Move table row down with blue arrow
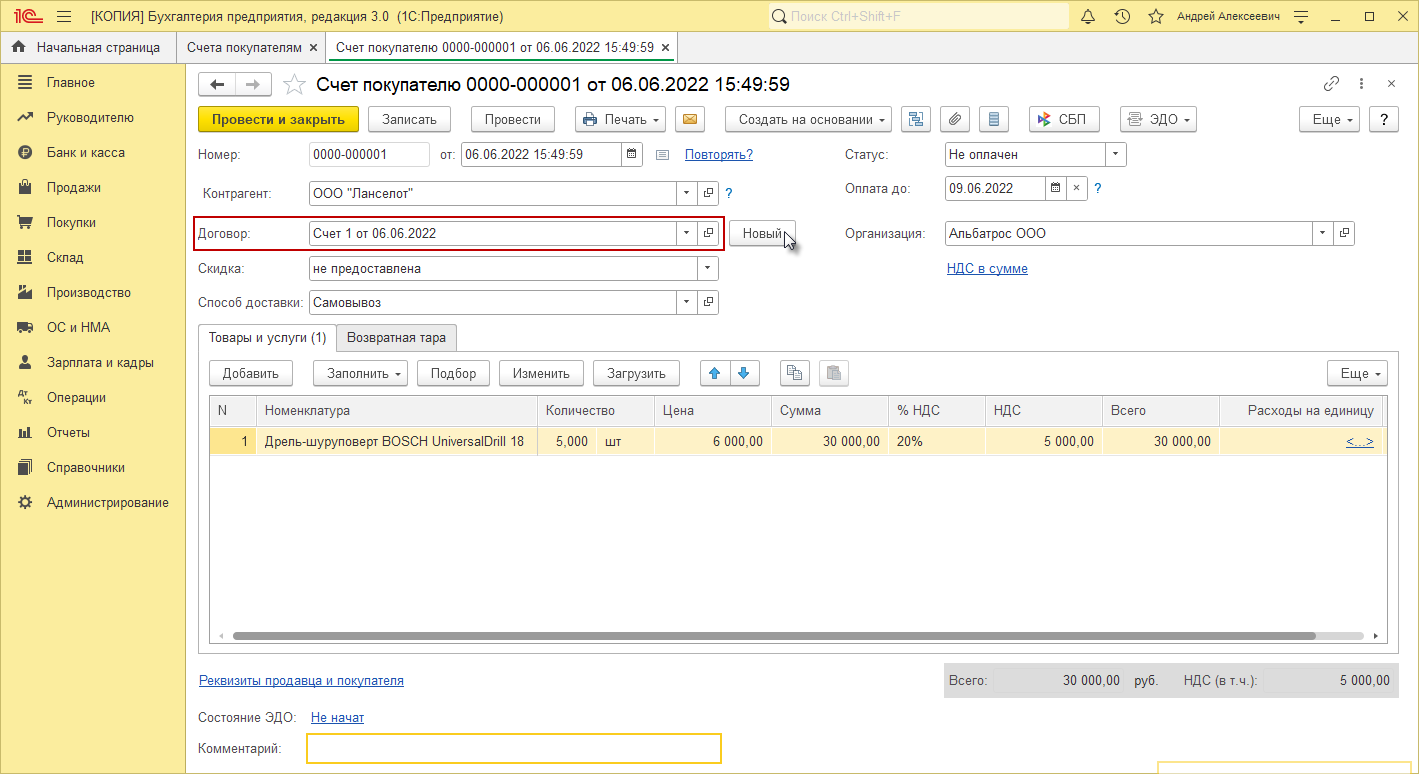The width and height of the screenshot is (1419, 774). coord(743,373)
